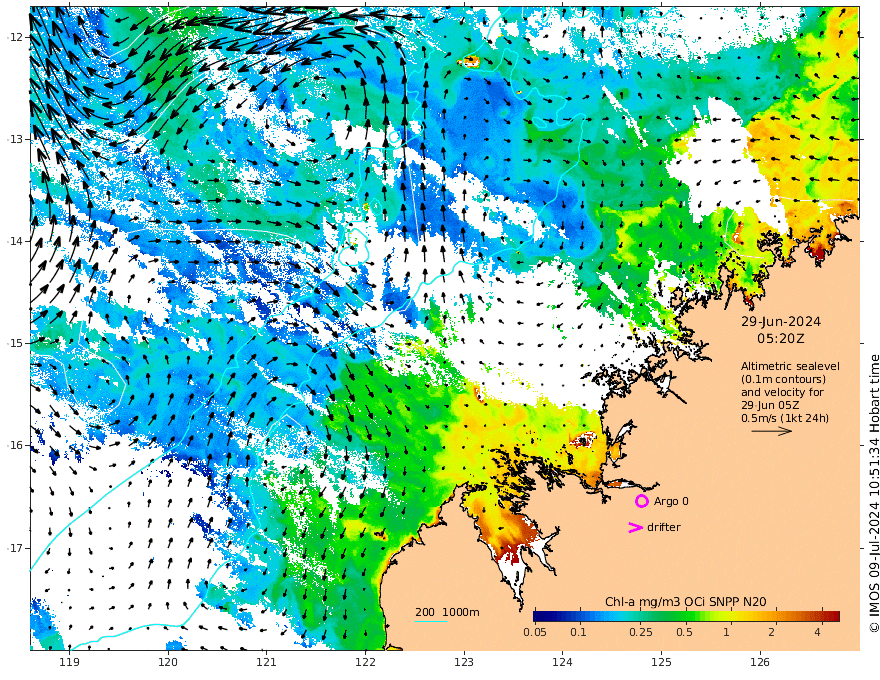Select the time text 05:20Z

[781, 339]
